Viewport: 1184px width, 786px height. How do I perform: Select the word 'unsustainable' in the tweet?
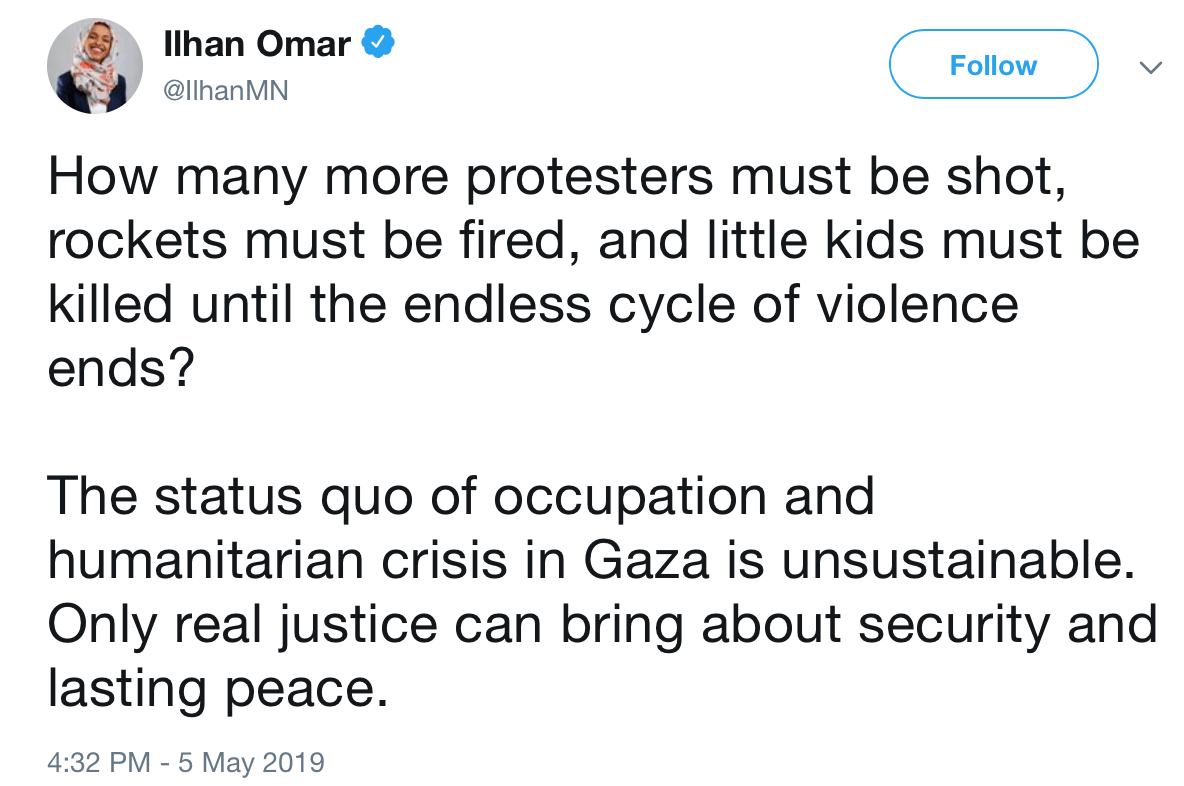click(952, 561)
